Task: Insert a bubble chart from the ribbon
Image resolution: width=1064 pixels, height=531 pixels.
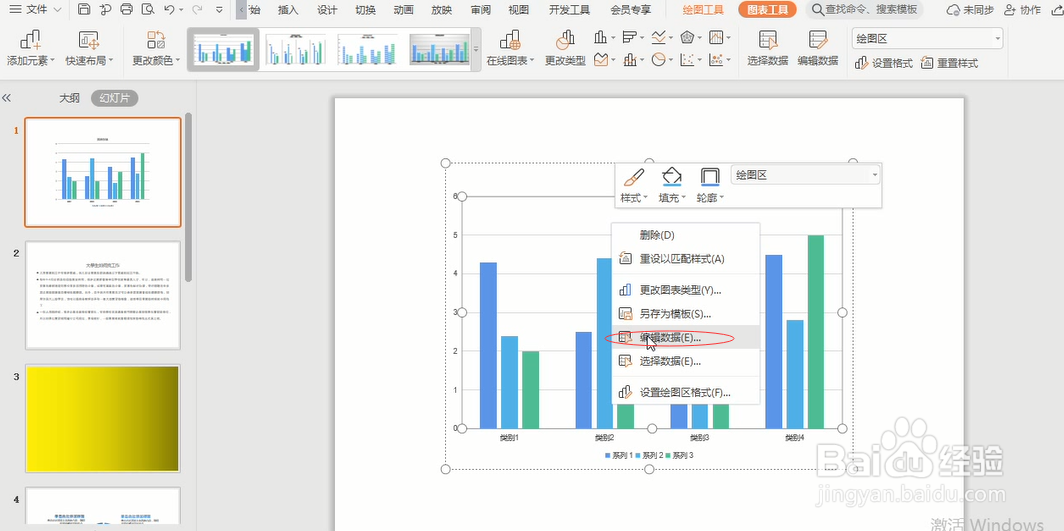Action: (x=715, y=60)
